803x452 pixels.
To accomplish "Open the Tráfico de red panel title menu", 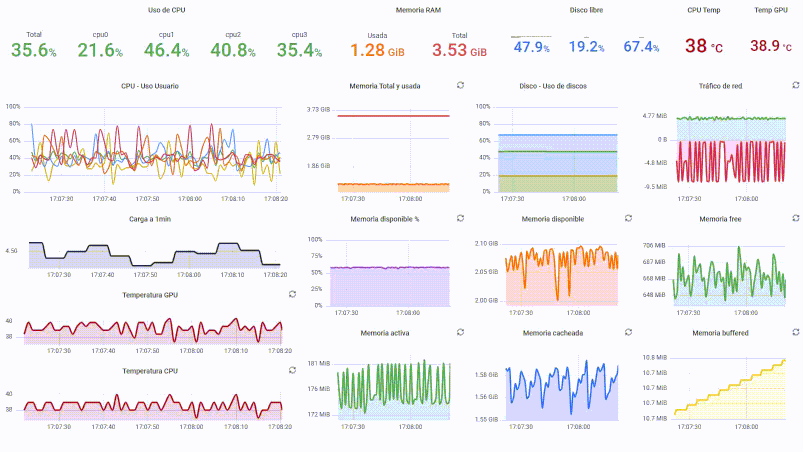I will coord(720,86).
